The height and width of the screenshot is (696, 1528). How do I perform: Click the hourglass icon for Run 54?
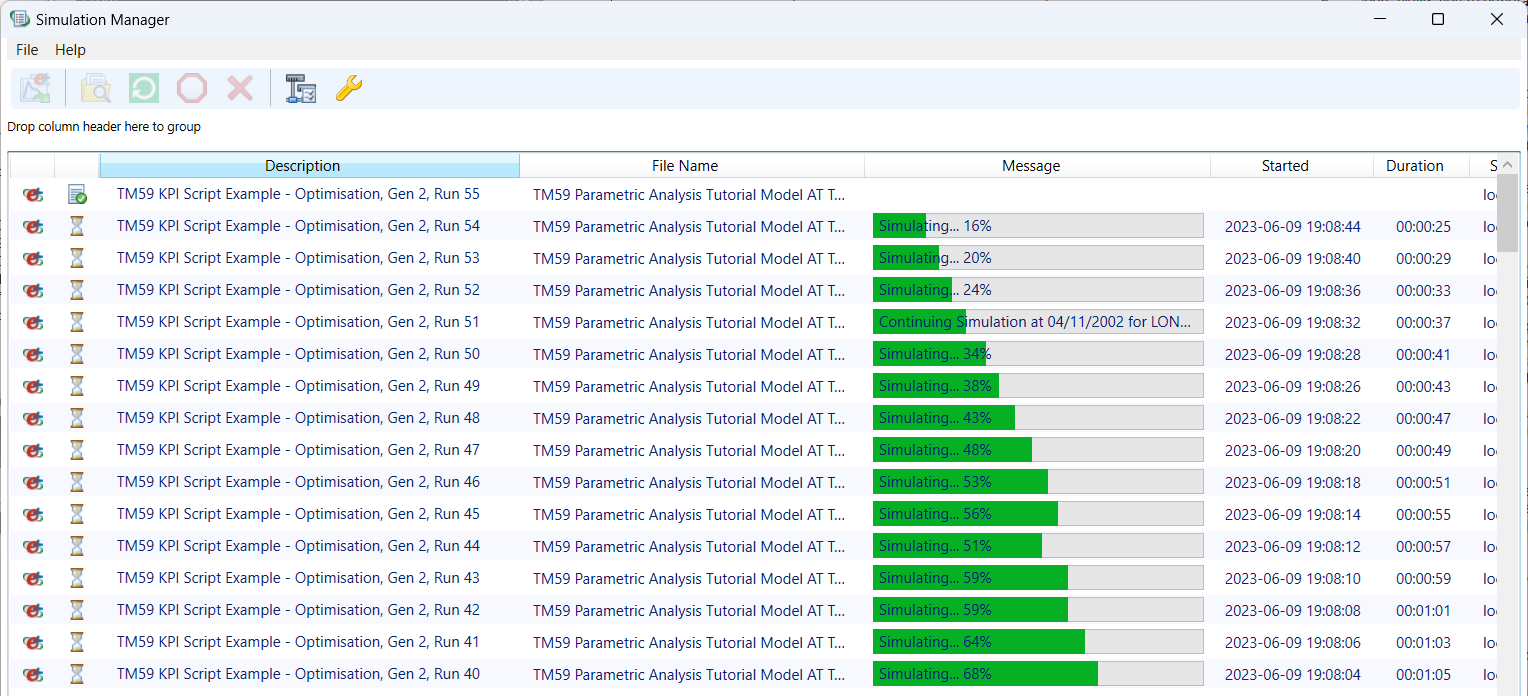(x=77, y=226)
